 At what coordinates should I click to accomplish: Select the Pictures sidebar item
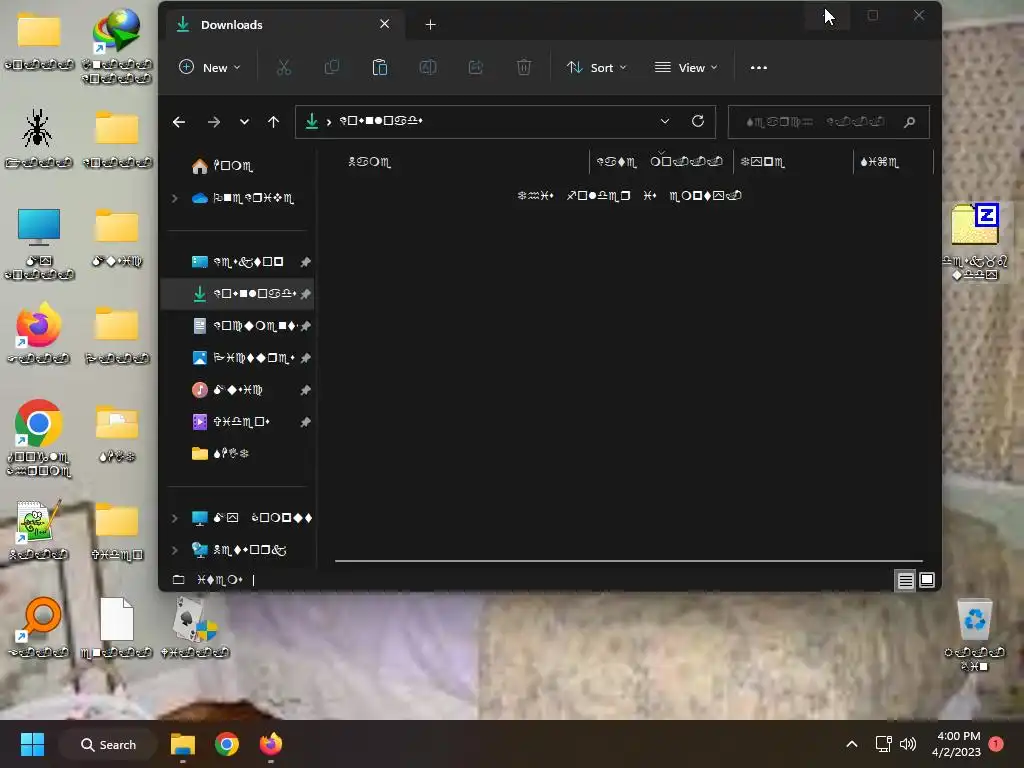(x=243, y=358)
